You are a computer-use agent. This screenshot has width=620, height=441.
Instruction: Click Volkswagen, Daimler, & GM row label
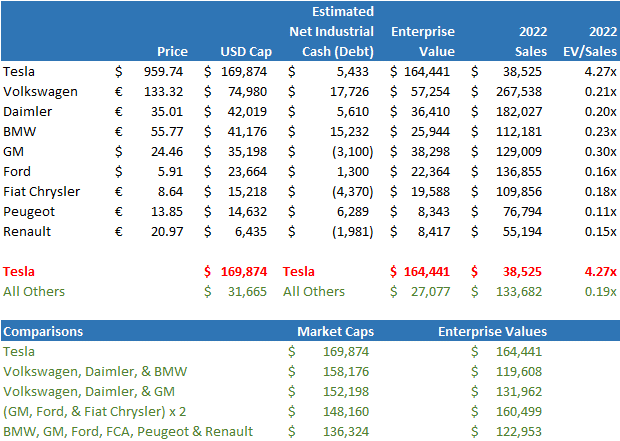point(89,392)
